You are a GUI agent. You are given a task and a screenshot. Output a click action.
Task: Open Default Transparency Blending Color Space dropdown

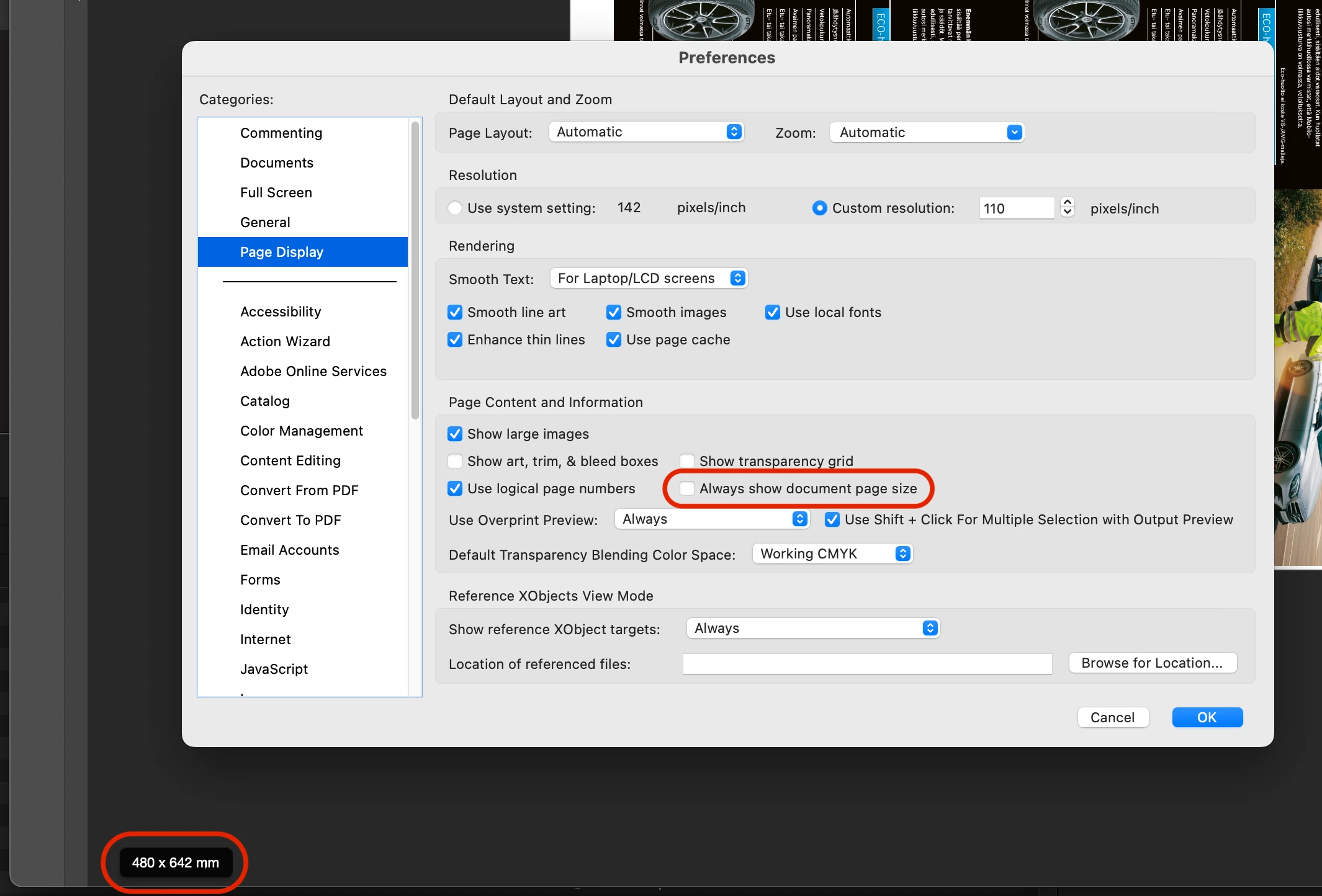832,553
